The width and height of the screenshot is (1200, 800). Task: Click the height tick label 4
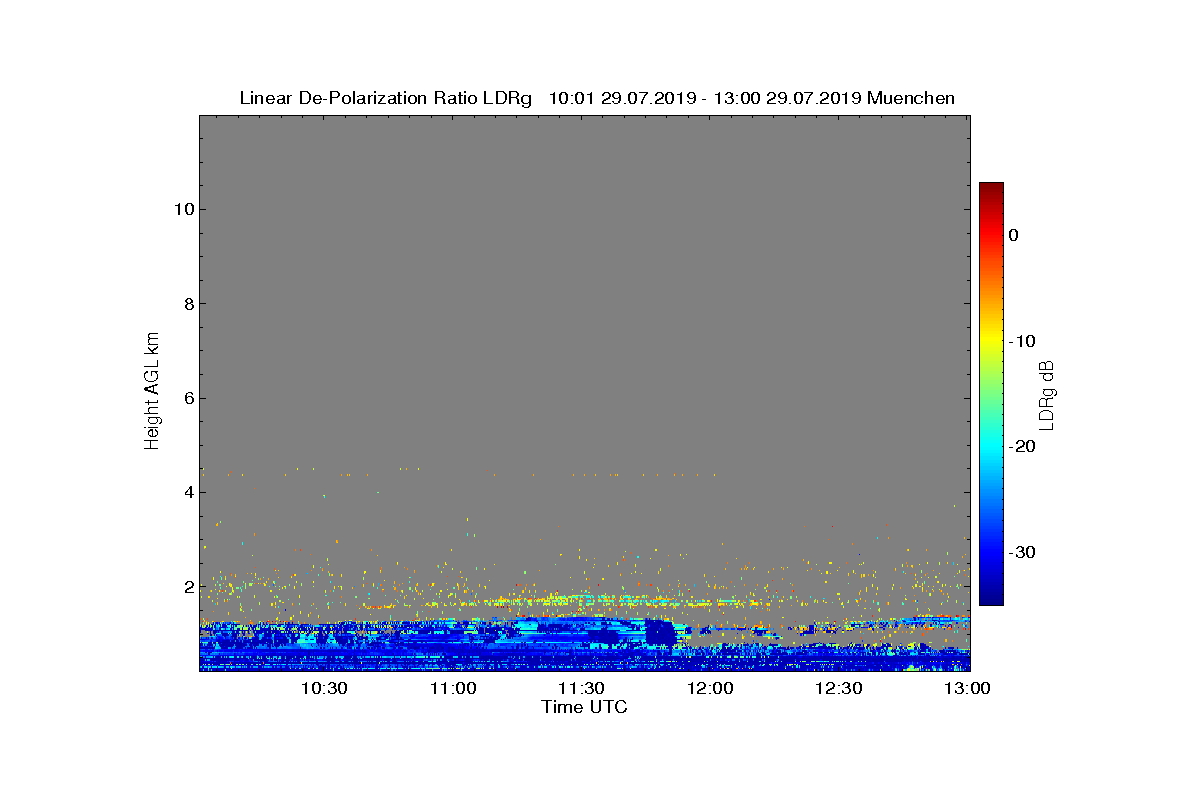tap(187, 492)
